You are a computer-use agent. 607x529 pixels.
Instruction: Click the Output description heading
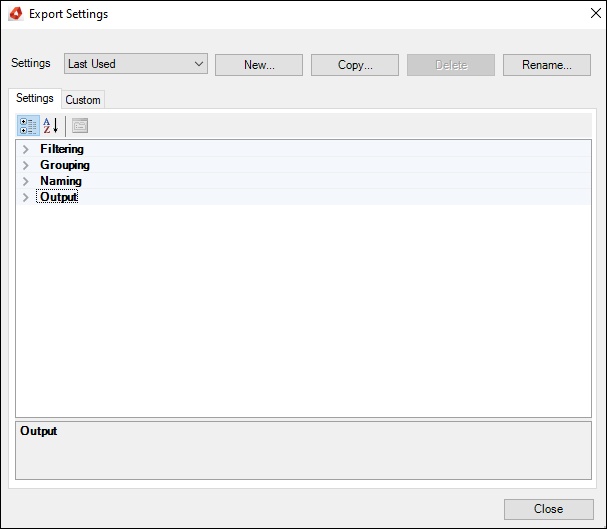point(39,431)
